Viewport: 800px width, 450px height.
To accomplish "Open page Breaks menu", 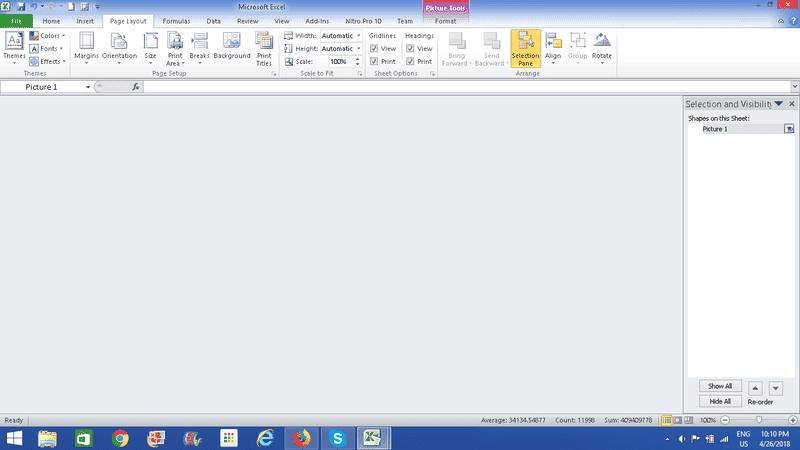I will [199, 48].
